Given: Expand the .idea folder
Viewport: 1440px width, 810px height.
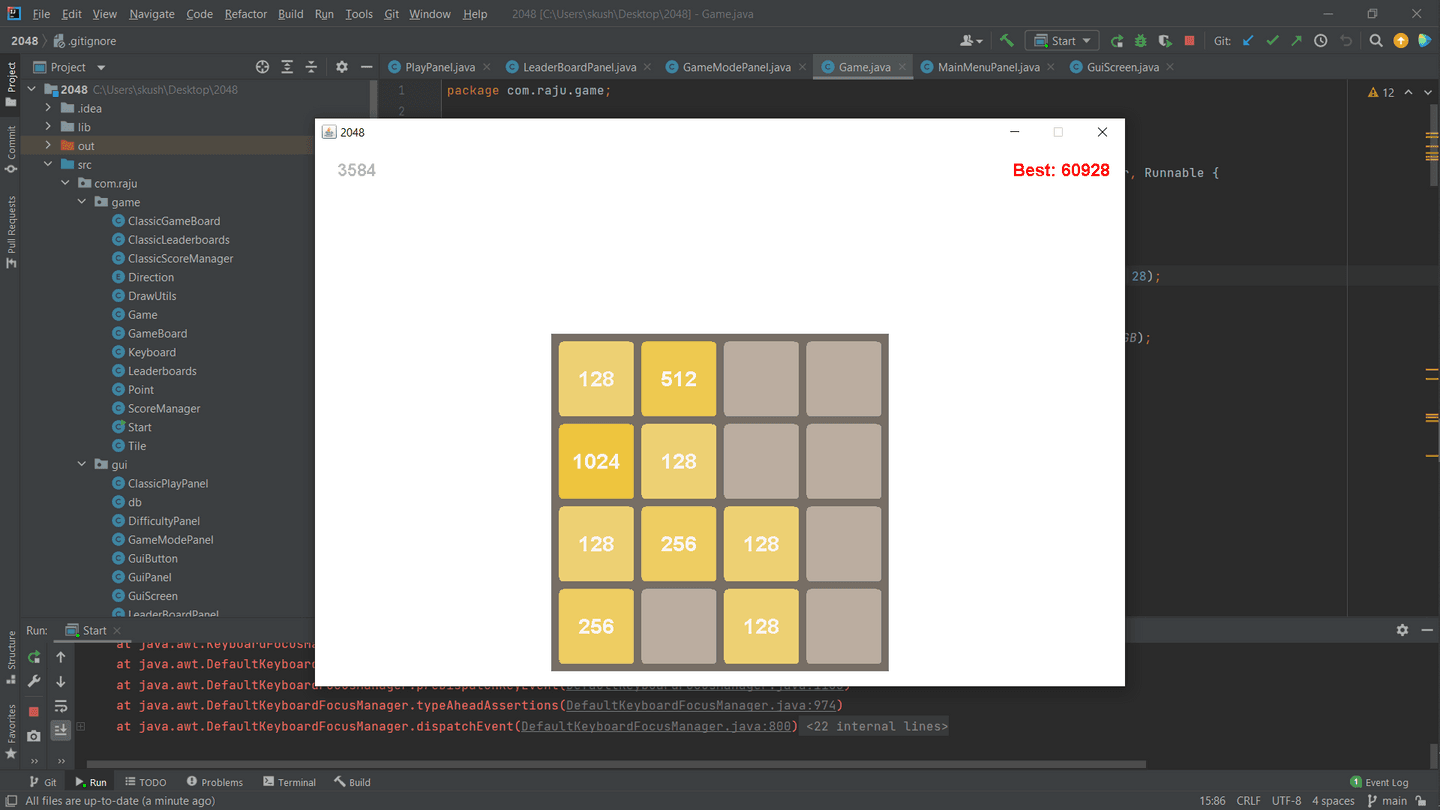Looking at the screenshot, I should point(48,108).
